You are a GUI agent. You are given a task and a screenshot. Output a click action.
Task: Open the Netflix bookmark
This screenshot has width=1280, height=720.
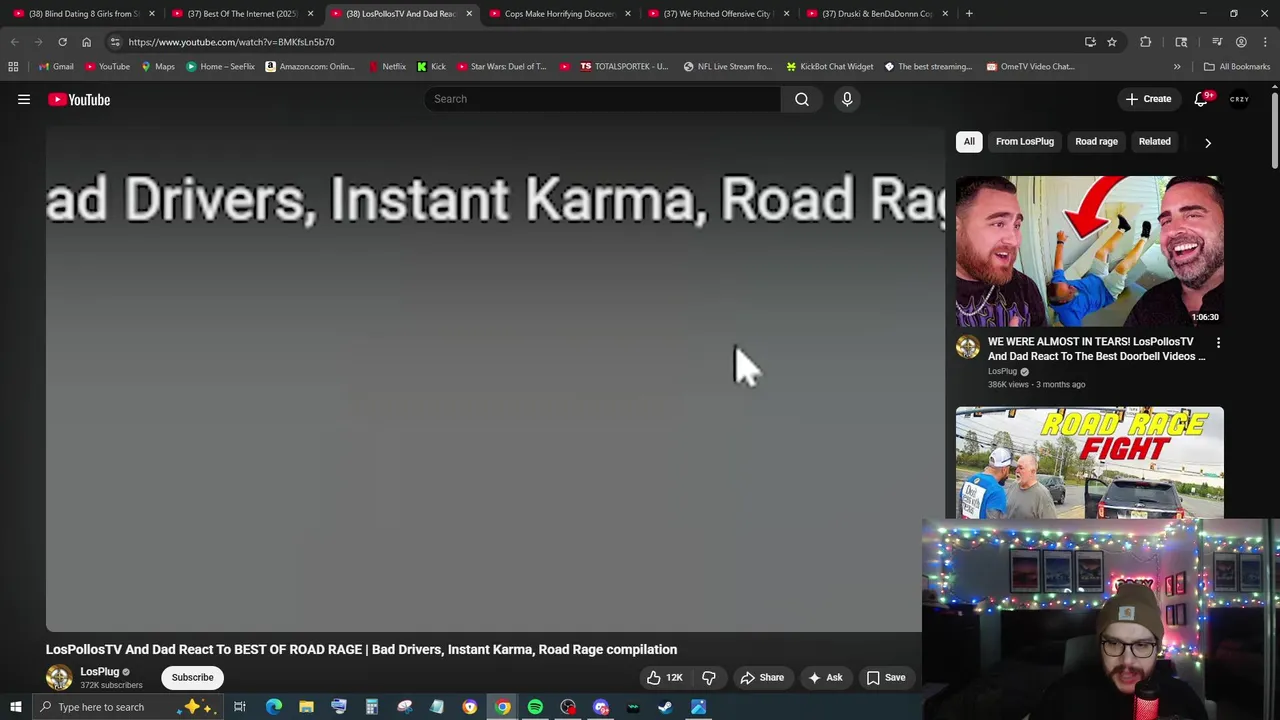coord(387,67)
